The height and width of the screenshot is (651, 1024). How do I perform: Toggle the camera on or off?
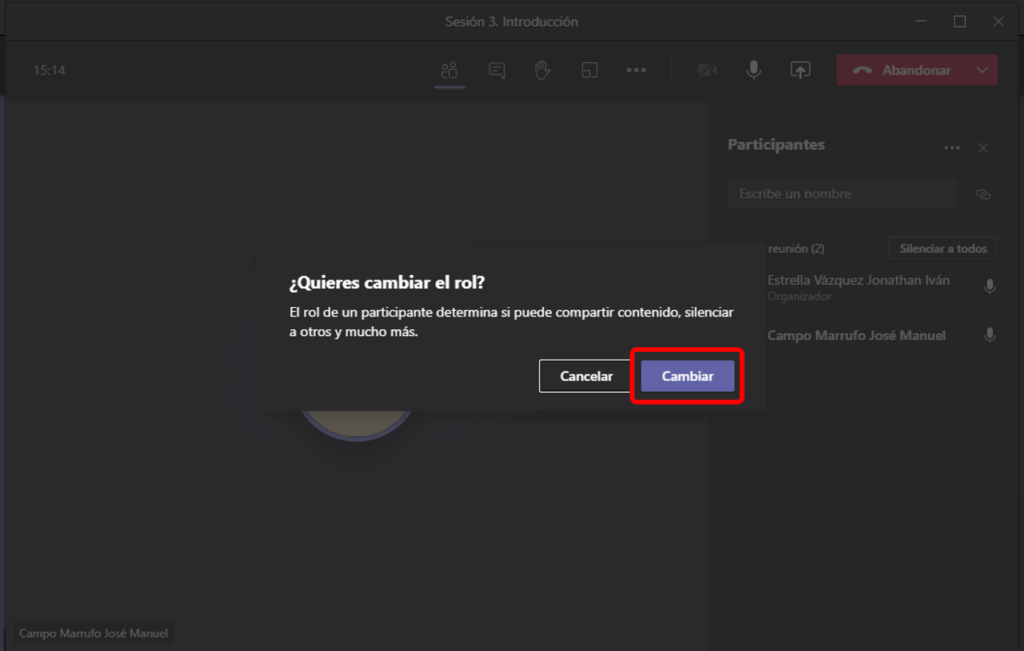pos(707,70)
